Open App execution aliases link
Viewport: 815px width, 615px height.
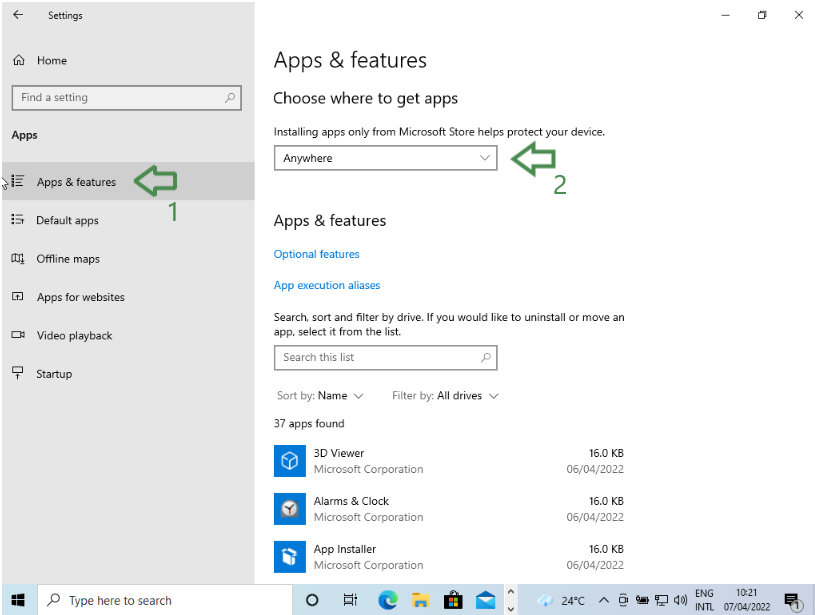327,285
